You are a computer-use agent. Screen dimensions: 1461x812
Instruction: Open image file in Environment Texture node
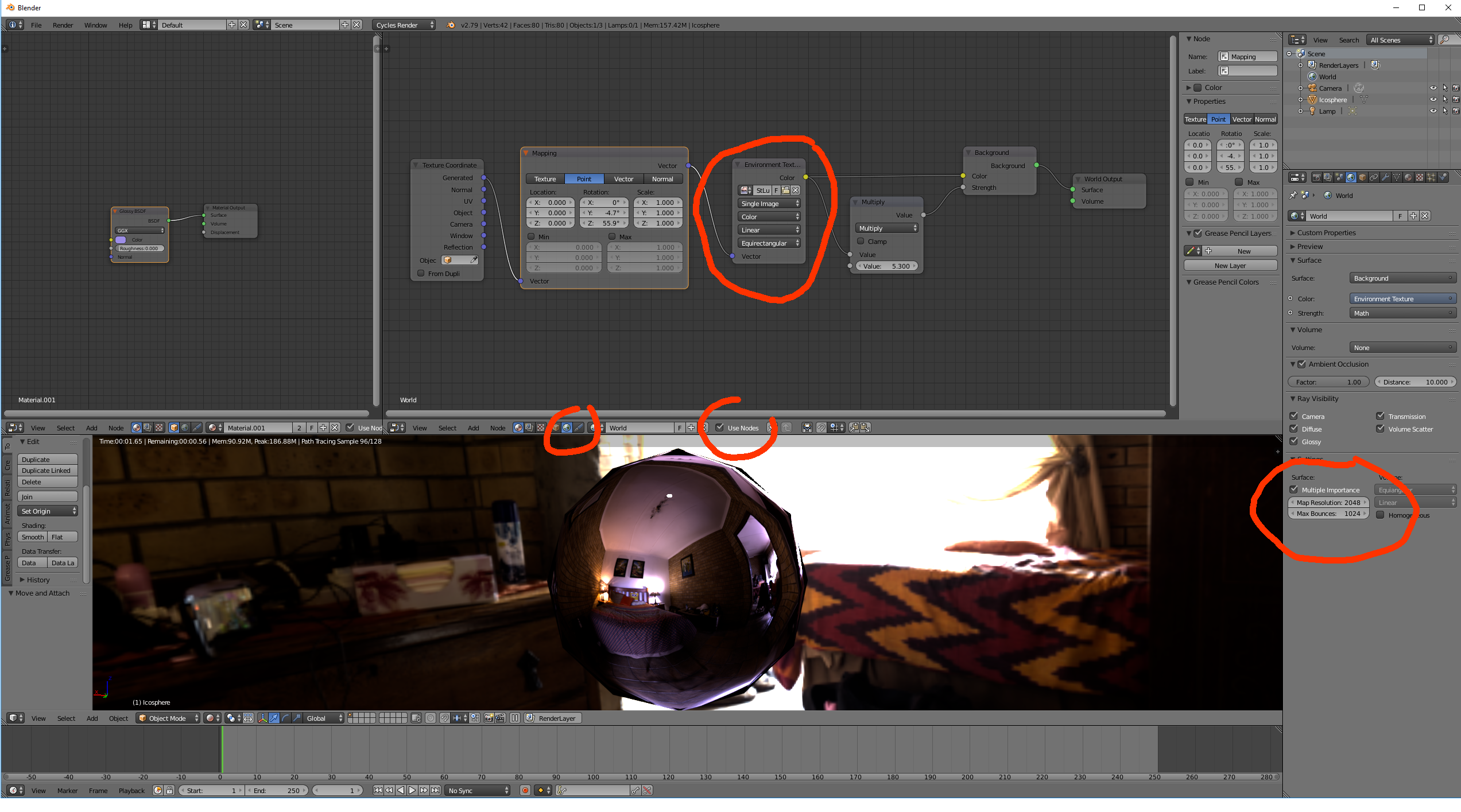(786, 190)
